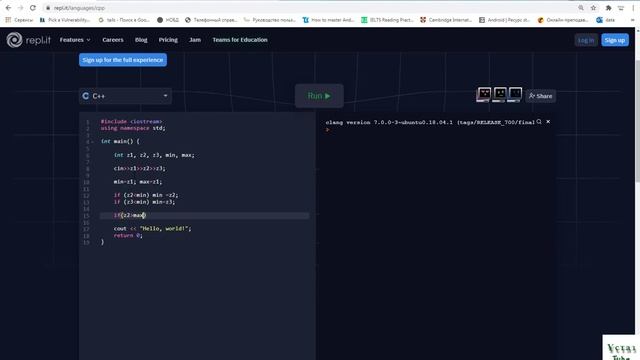Viewport: 640px width, 360px height.
Task: Click Sign up for the full experience
Action: [123, 60]
